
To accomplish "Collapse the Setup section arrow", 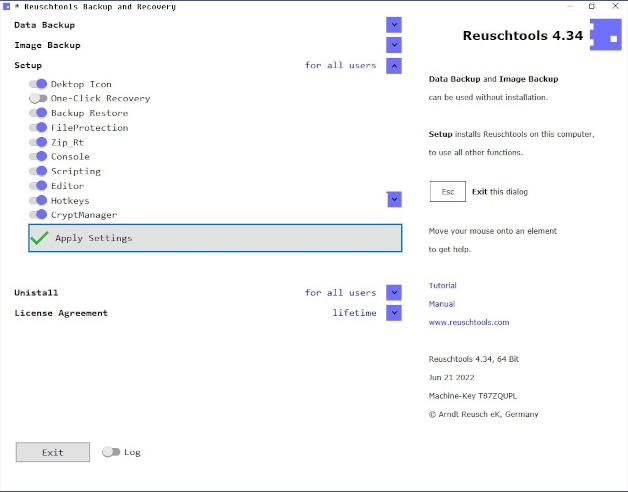I will [x=394, y=66].
